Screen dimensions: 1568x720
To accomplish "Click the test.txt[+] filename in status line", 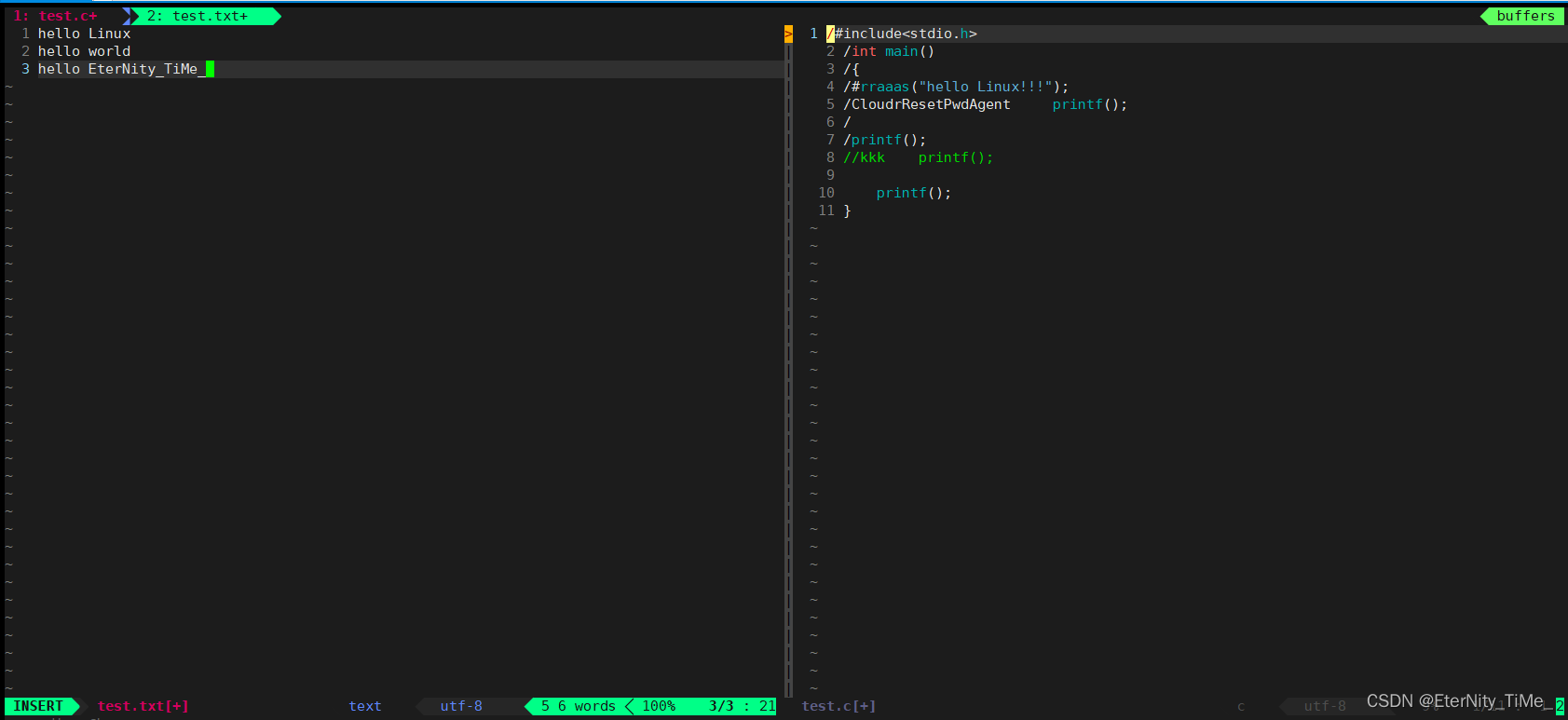I will pos(143,706).
